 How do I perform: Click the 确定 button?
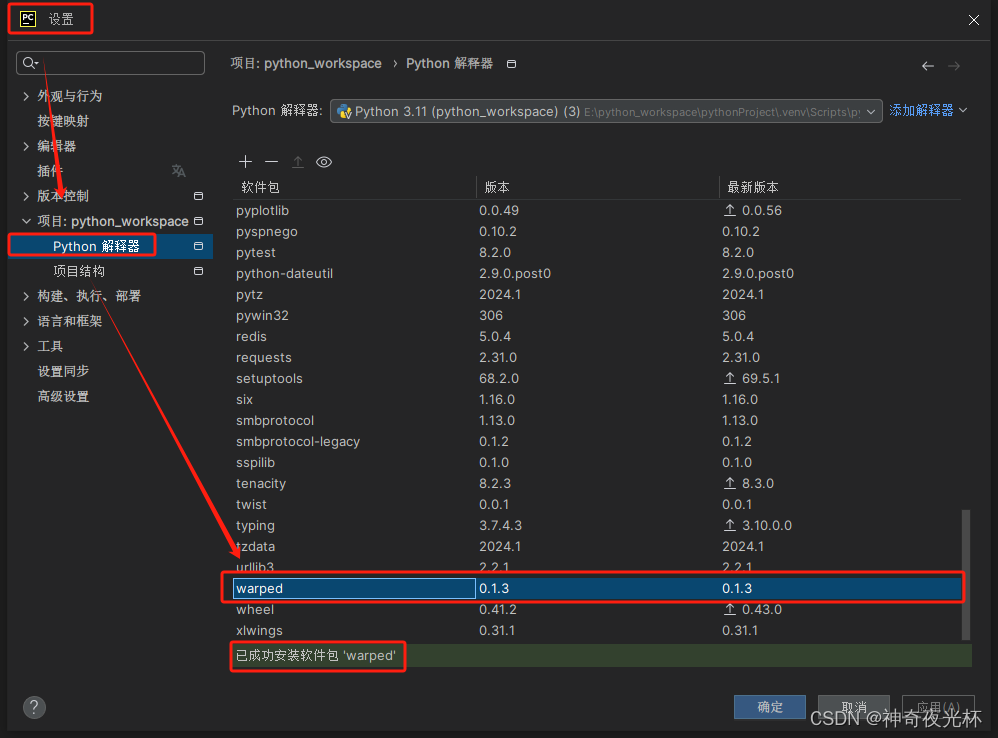pos(770,707)
